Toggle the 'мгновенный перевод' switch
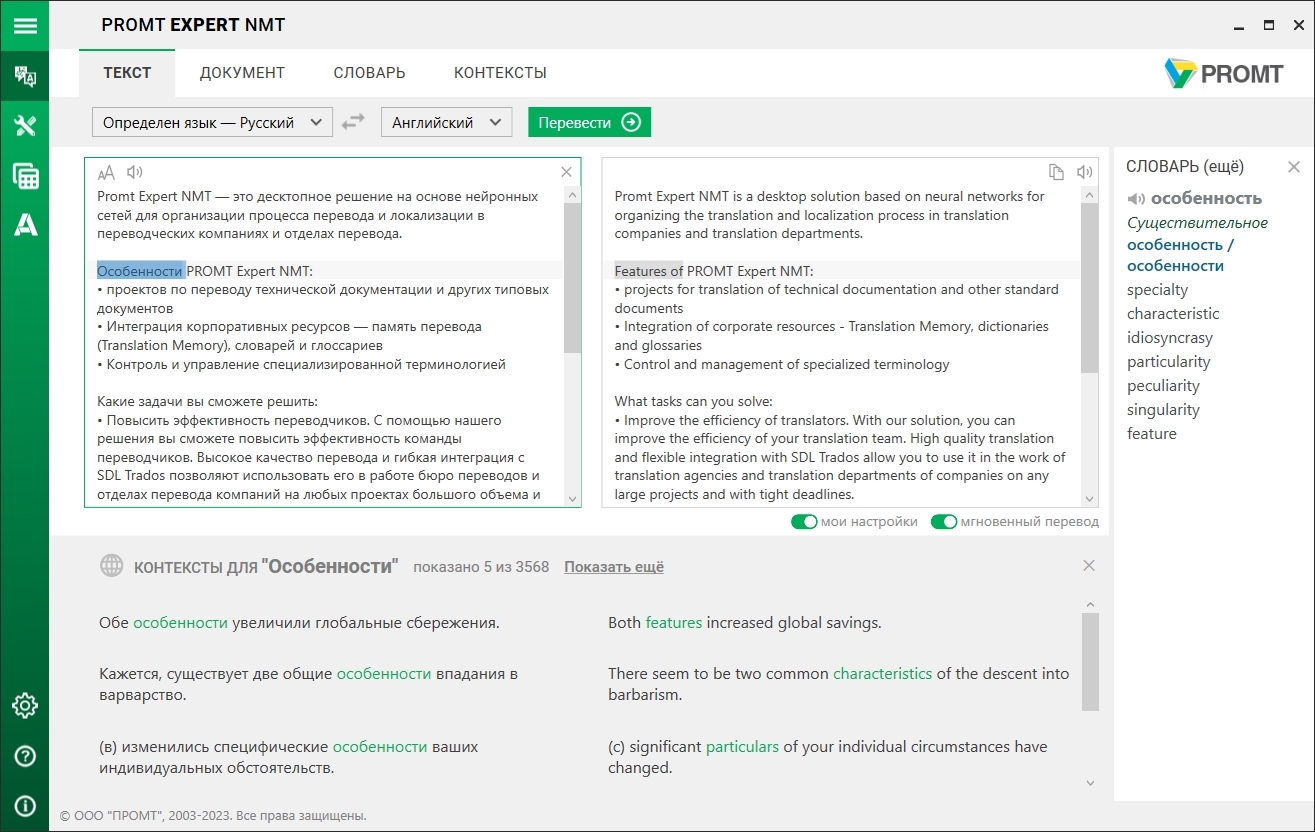Viewport: 1315px width, 832px height. (x=944, y=522)
